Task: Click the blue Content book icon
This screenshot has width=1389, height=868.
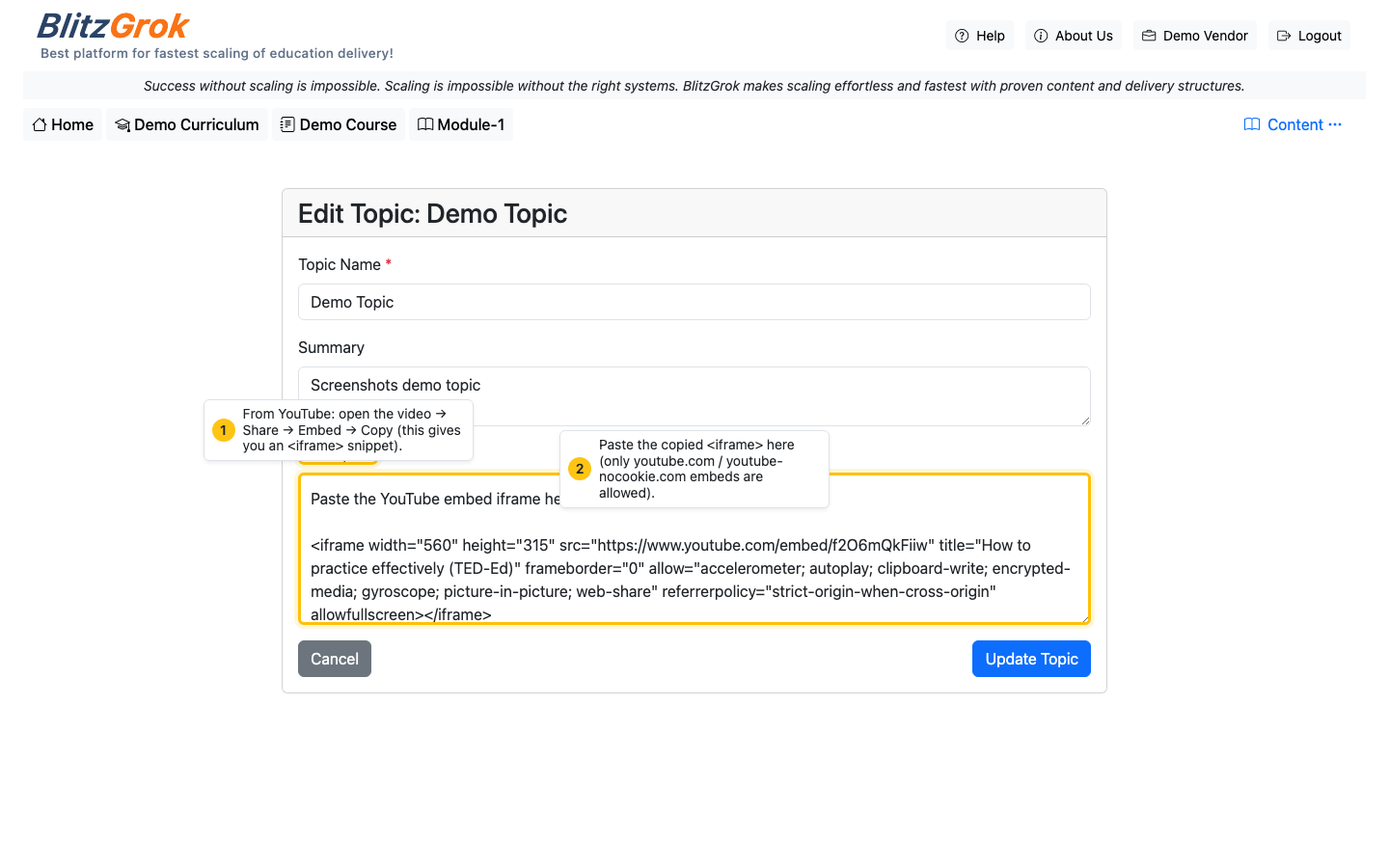Action: tap(1251, 124)
